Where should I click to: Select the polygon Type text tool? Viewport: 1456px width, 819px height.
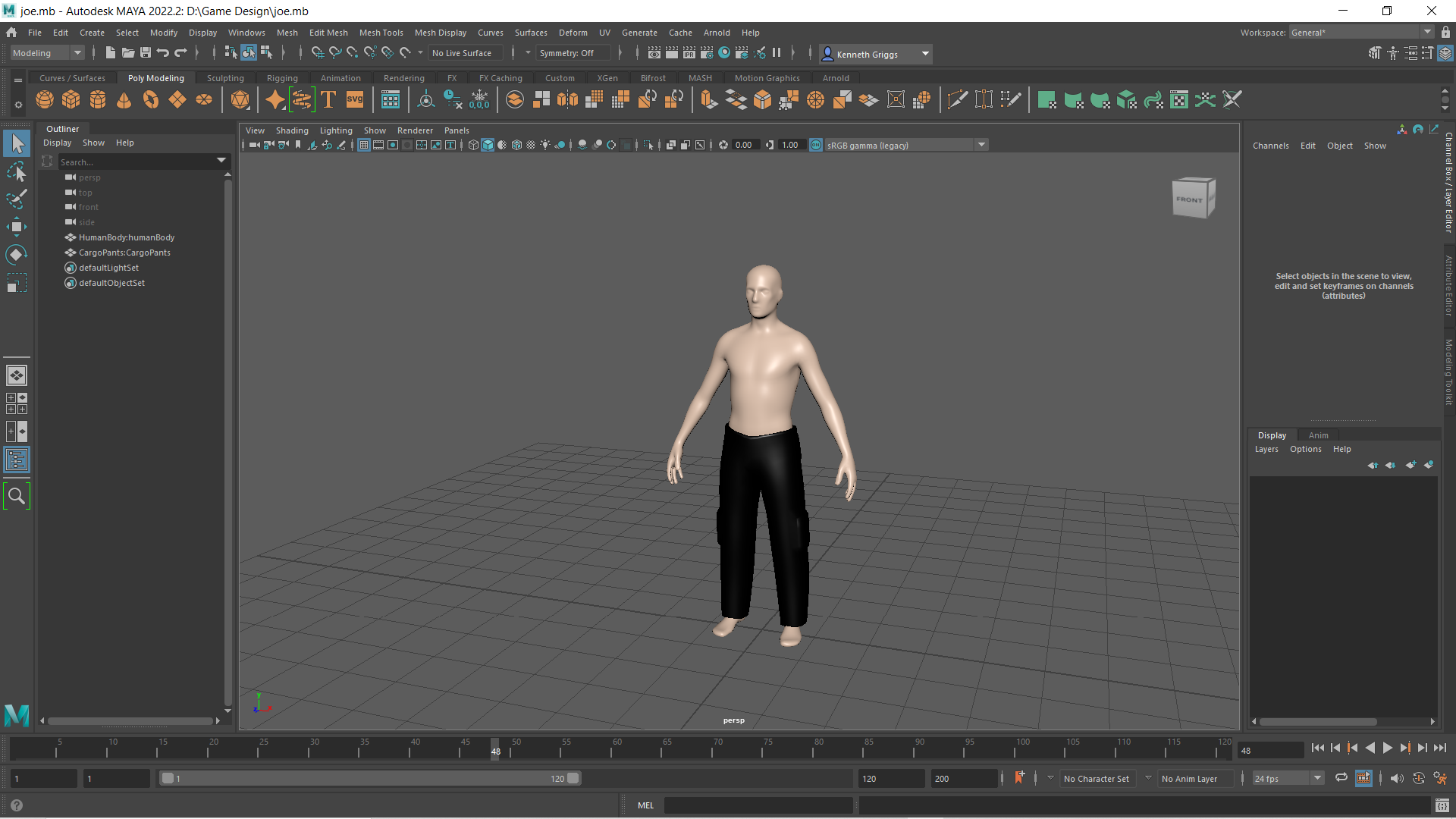(x=328, y=99)
